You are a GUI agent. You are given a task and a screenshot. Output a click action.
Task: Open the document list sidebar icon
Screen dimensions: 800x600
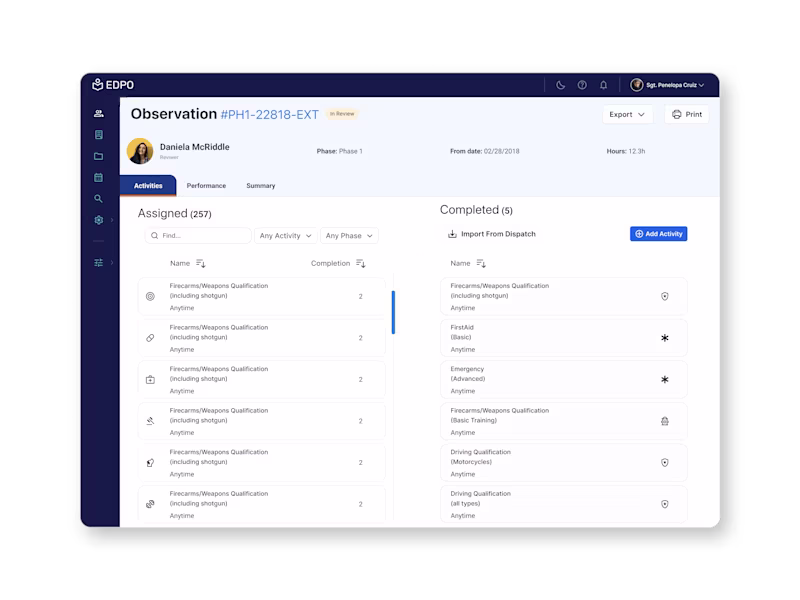(98, 135)
